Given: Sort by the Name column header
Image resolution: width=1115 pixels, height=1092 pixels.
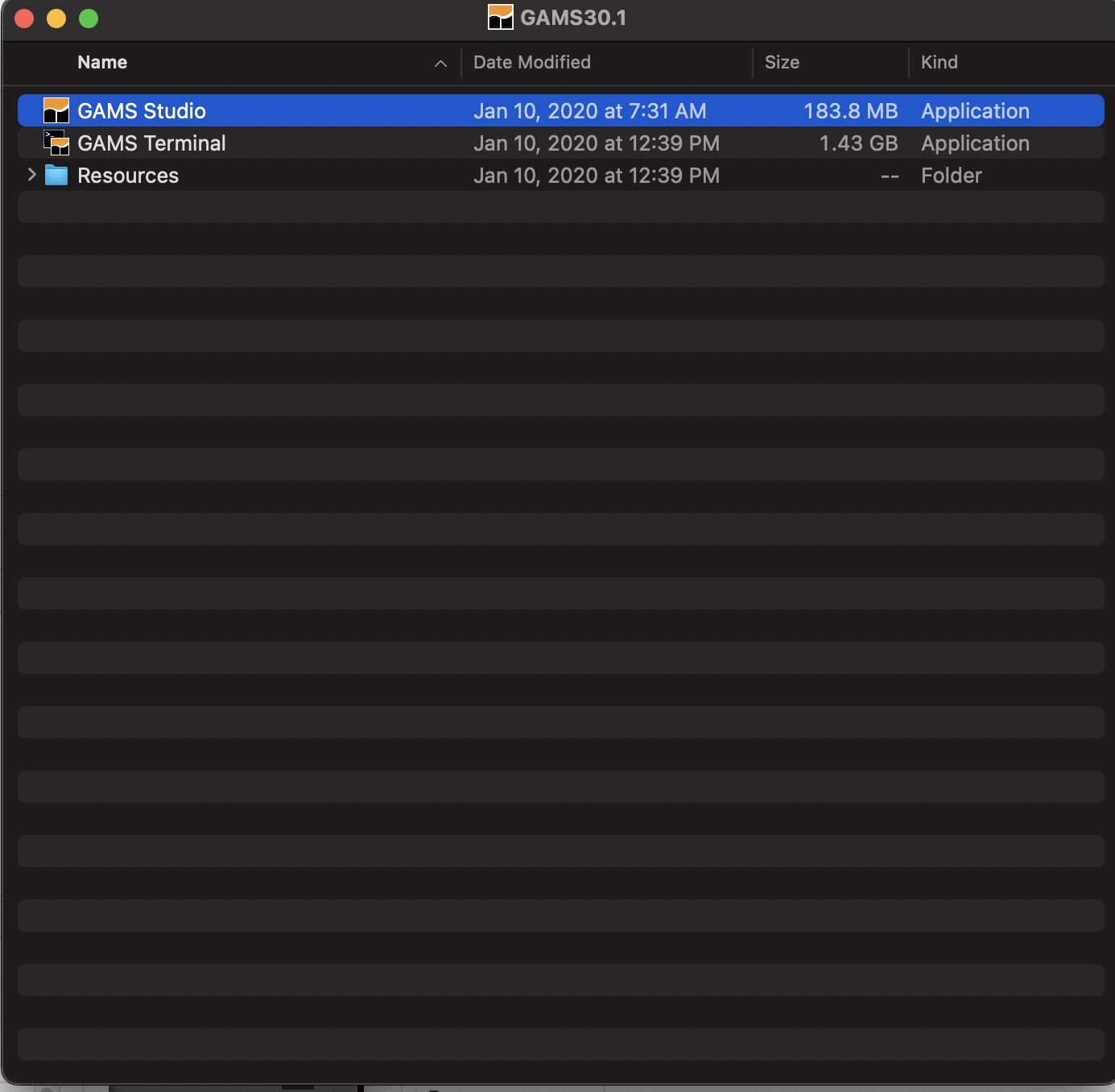Looking at the screenshot, I should click(102, 62).
